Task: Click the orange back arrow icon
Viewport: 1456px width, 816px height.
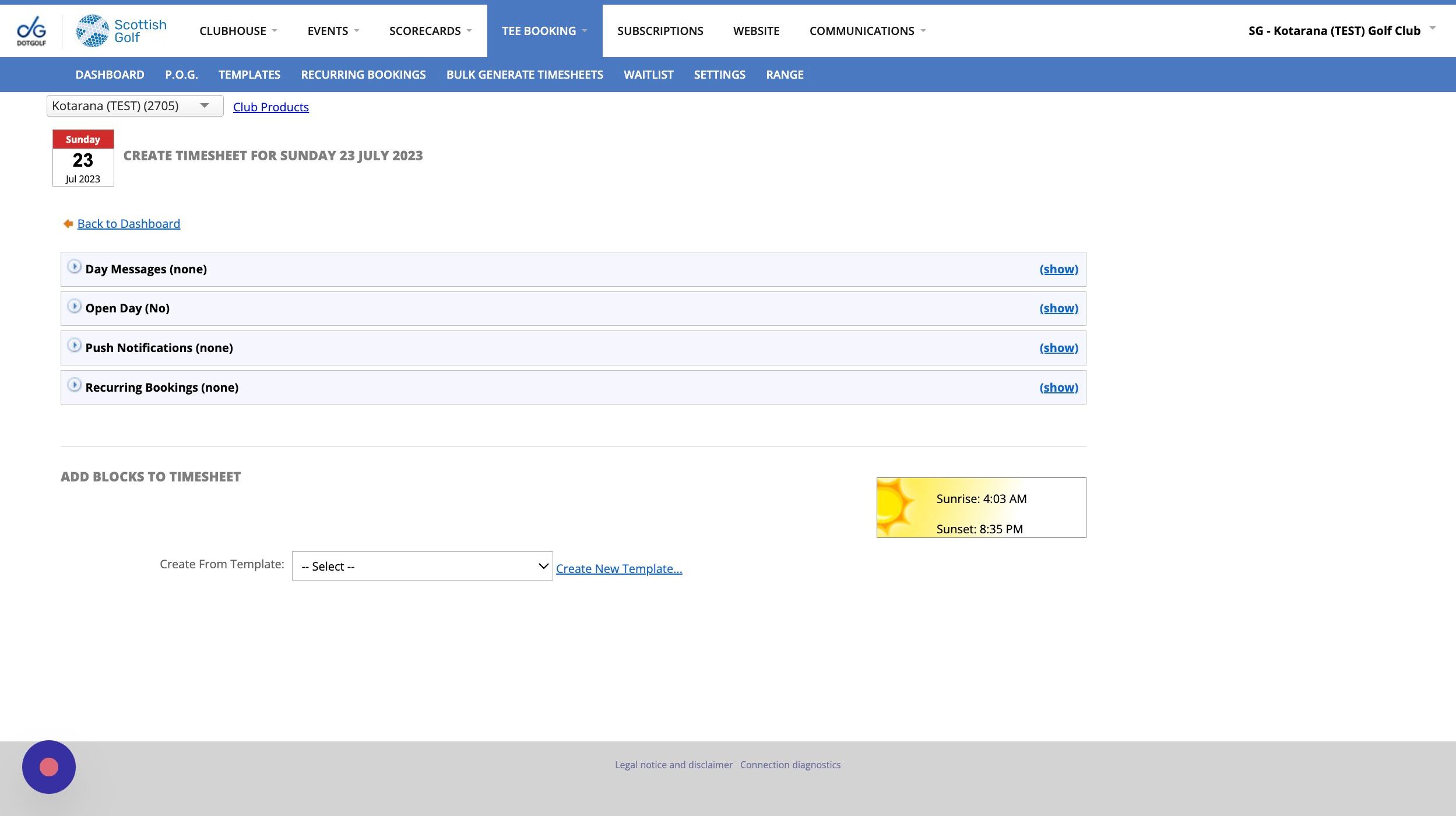Action: point(68,224)
